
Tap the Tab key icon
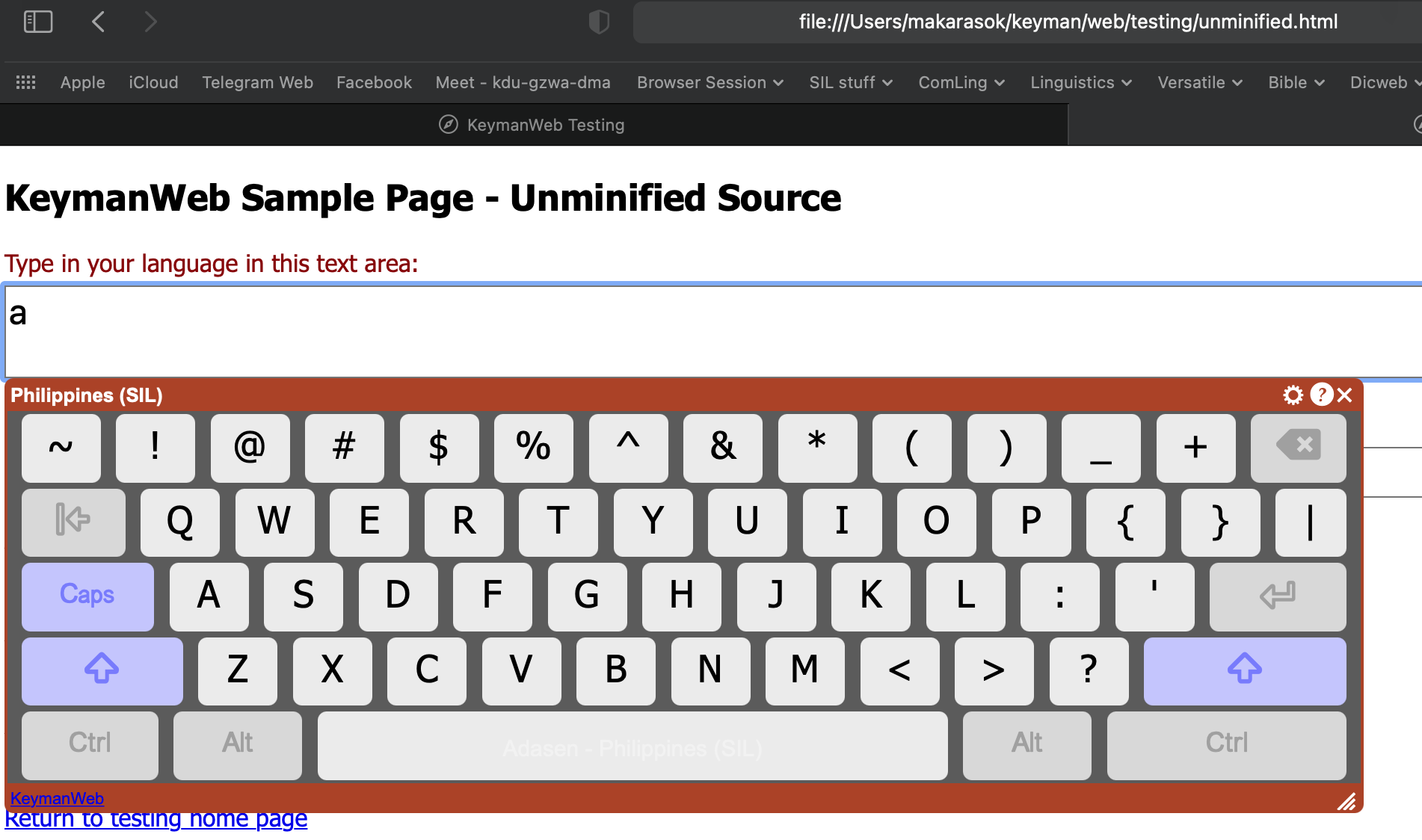click(x=73, y=521)
